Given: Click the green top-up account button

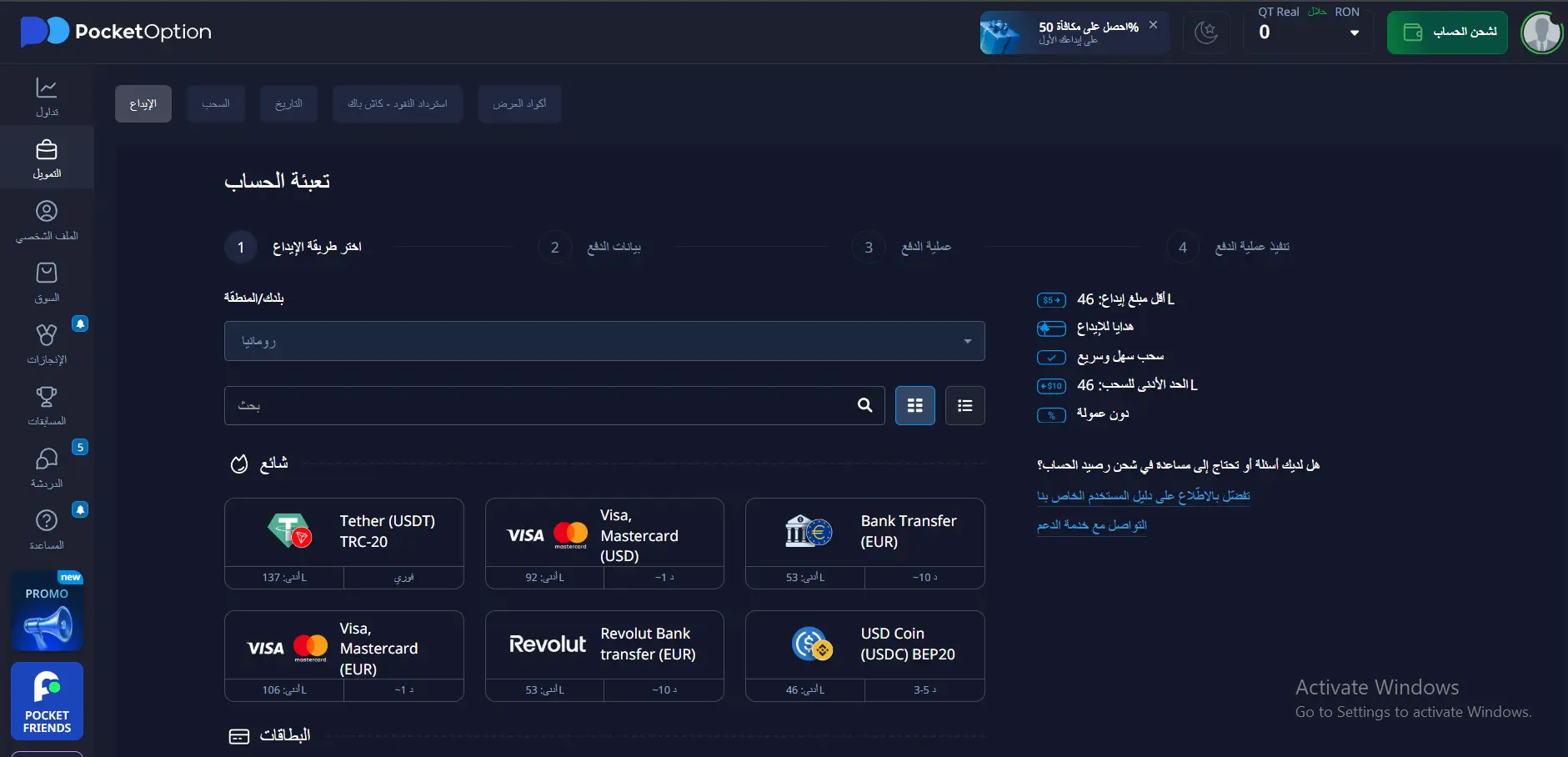Looking at the screenshot, I should (x=1447, y=33).
